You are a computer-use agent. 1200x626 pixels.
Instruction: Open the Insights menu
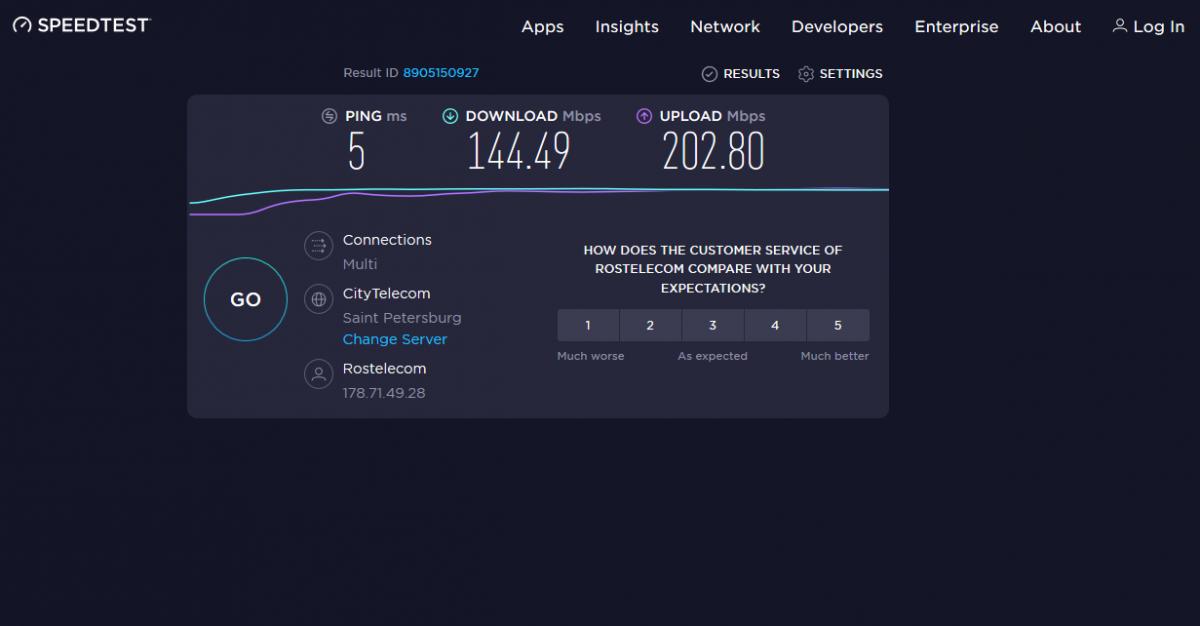pos(626,27)
